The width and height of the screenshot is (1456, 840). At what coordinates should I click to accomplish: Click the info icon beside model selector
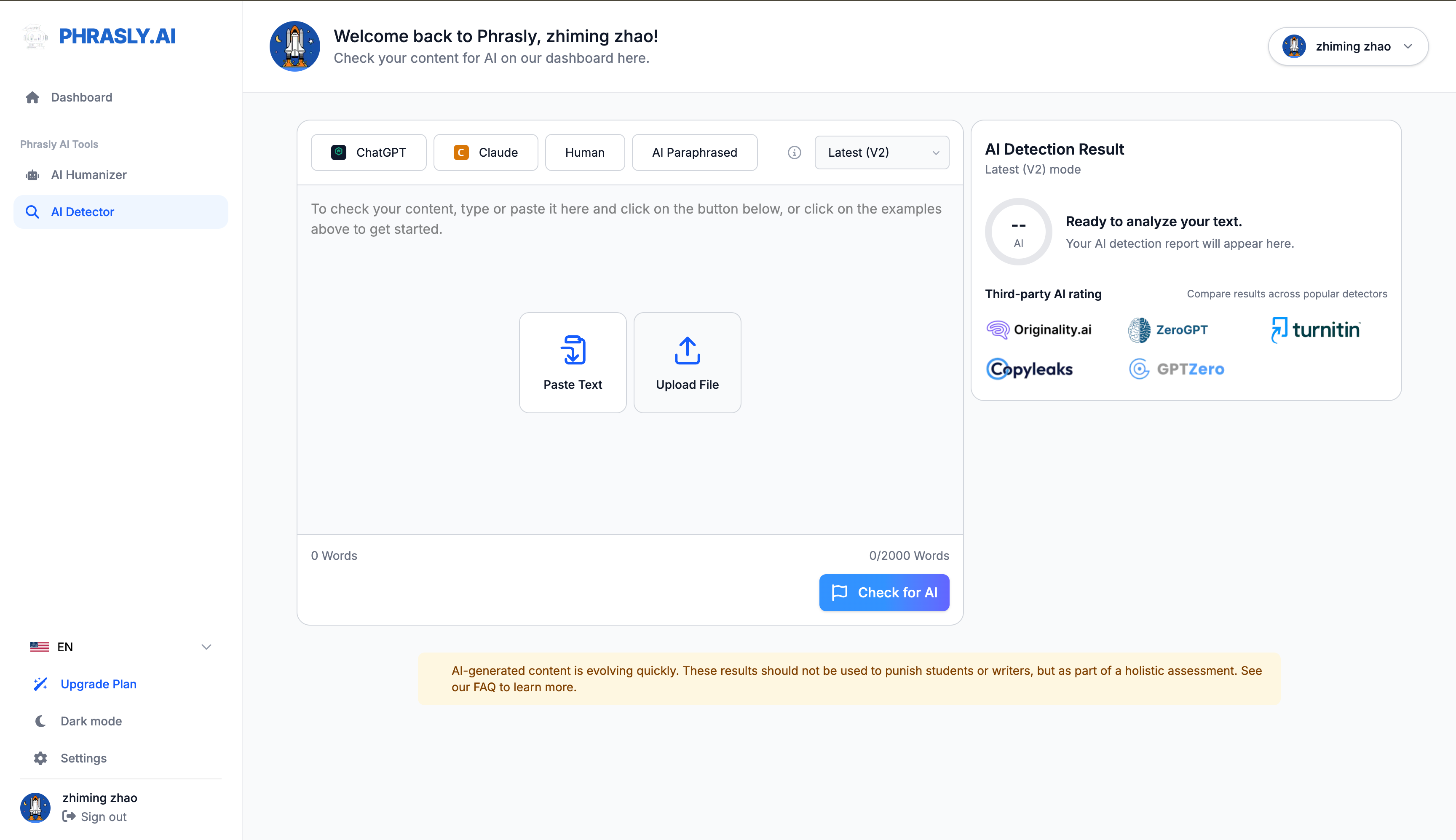pyautogui.click(x=794, y=152)
